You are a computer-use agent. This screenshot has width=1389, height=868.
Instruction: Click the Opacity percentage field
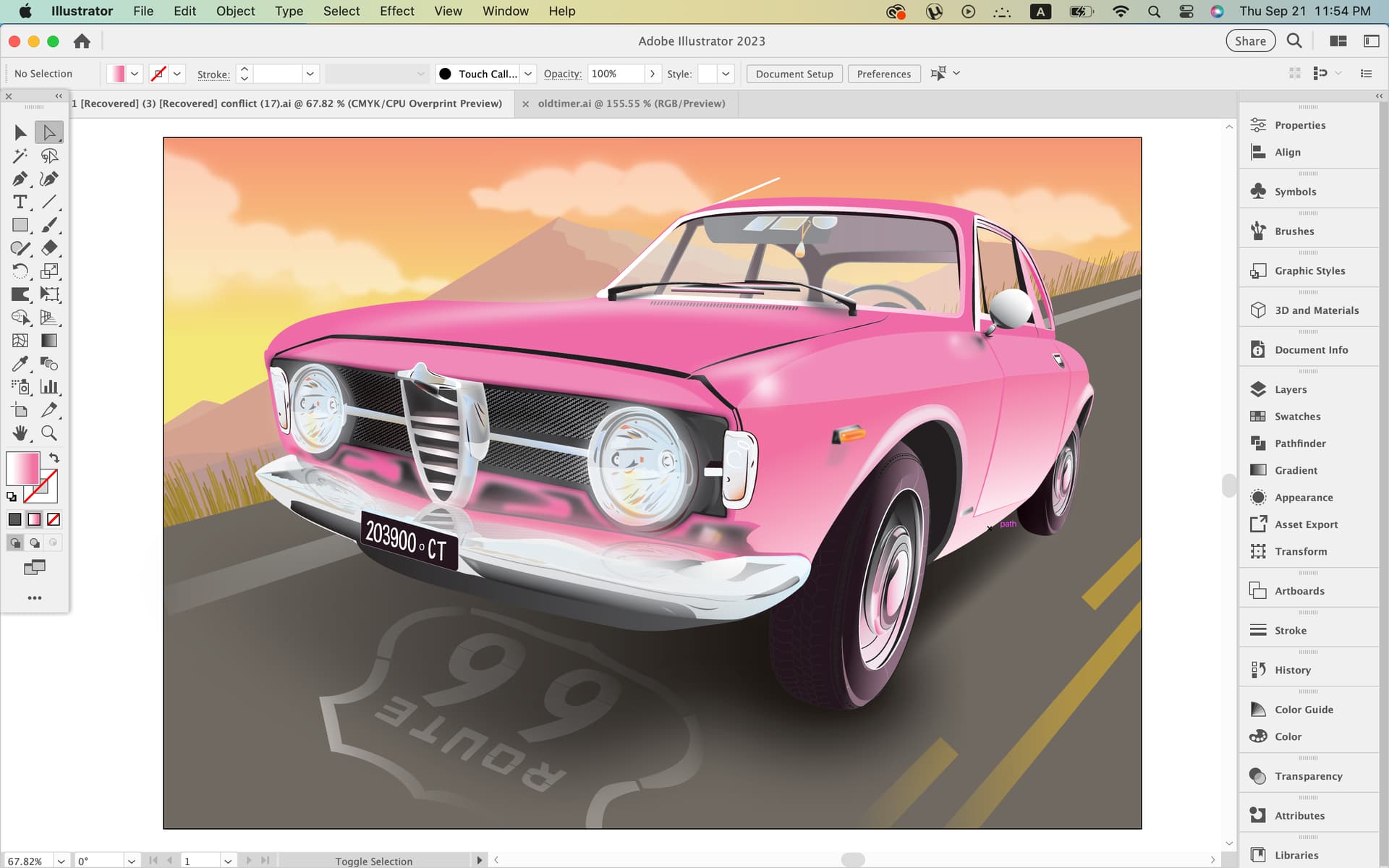coord(615,74)
